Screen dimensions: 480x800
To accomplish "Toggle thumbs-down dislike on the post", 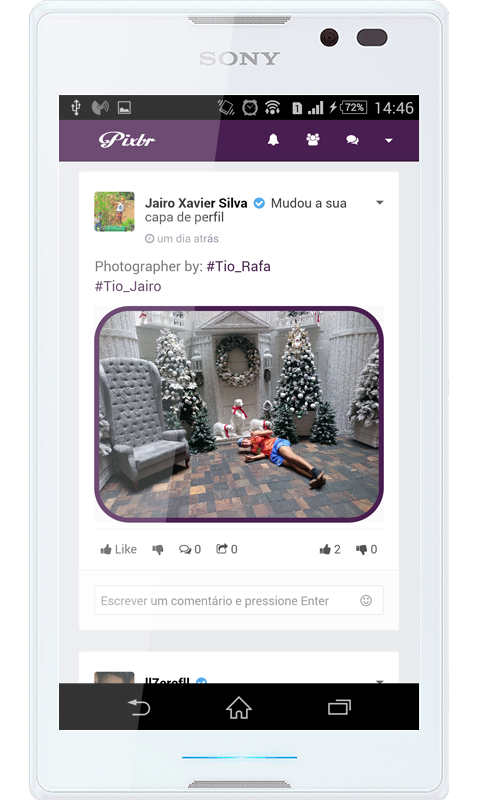I will pos(158,549).
